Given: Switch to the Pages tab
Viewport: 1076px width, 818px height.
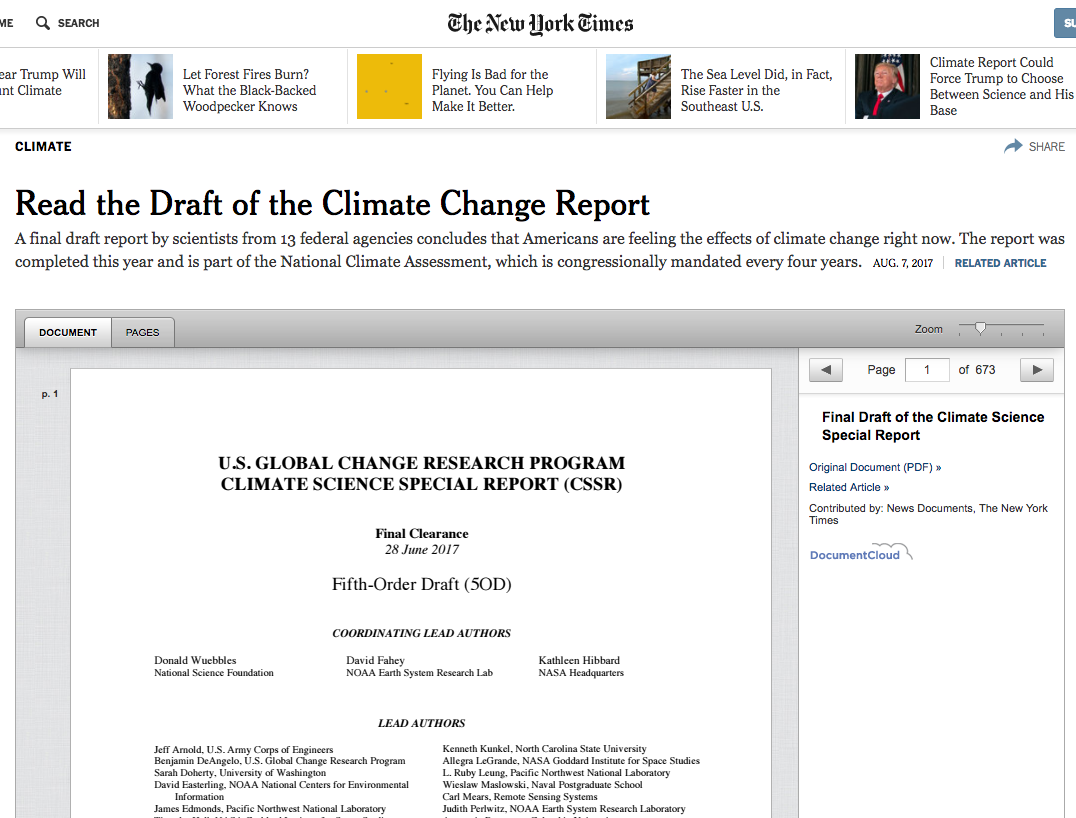Looking at the screenshot, I should (x=142, y=332).
